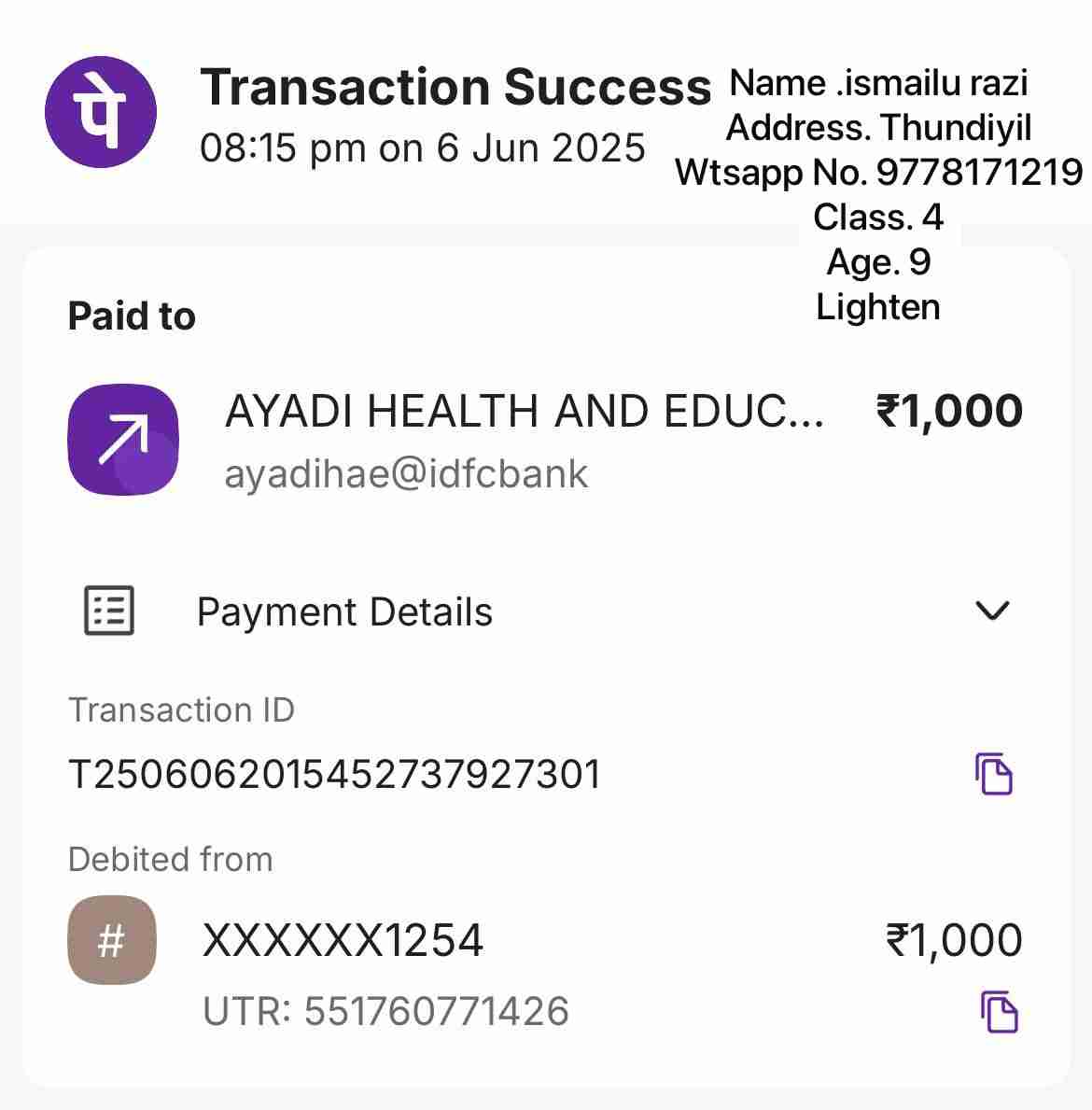Click the ₹1,000 amount beside the debited account
1092x1110 pixels.
click(953, 941)
